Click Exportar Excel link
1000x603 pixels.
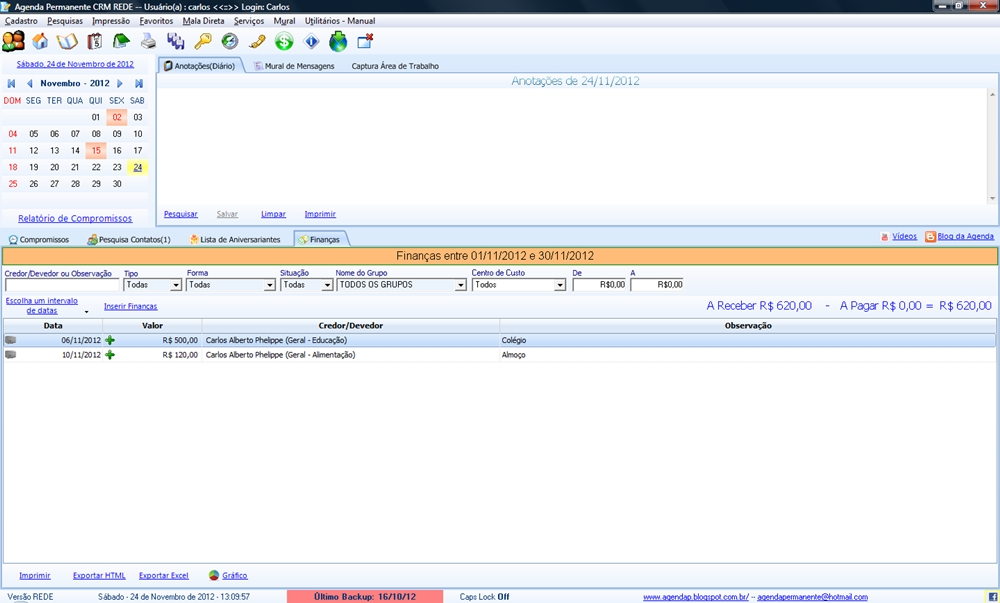pyautogui.click(x=164, y=576)
